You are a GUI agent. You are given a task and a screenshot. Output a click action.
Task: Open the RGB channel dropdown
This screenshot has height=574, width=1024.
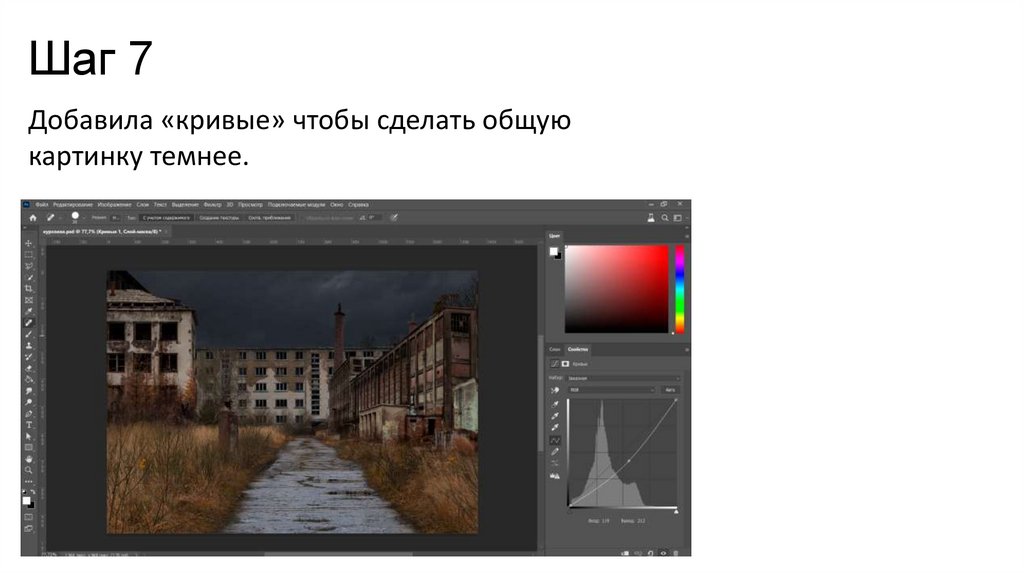coord(611,390)
